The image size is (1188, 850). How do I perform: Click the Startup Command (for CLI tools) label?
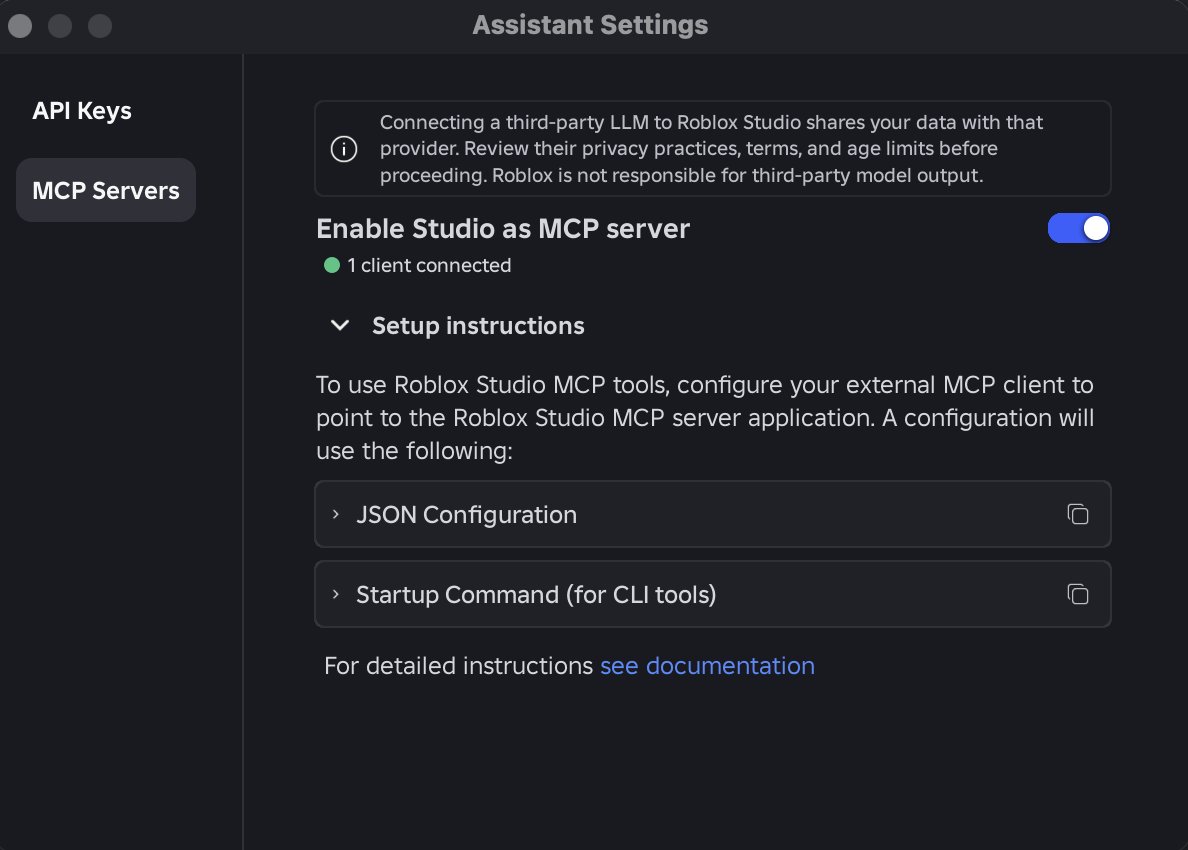tap(536, 594)
